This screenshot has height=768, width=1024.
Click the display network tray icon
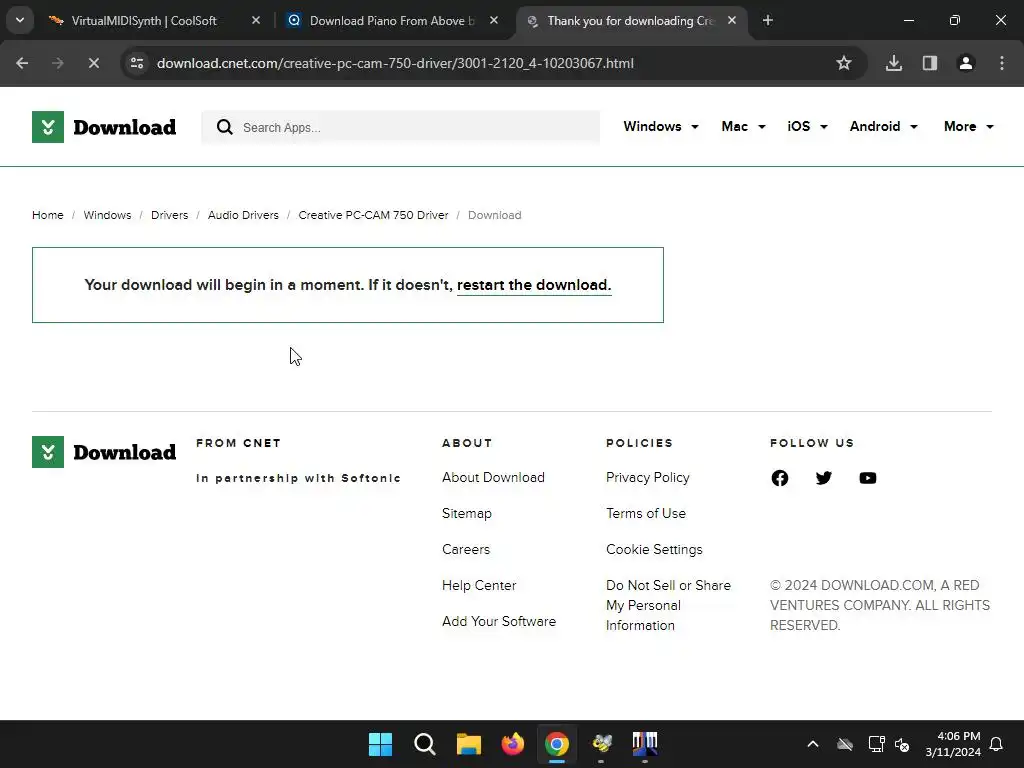click(x=876, y=744)
